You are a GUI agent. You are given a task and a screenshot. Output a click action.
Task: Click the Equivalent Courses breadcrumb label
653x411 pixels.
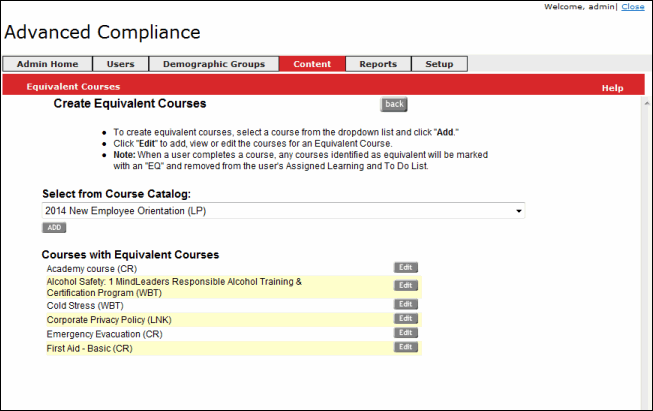(x=73, y=87)
